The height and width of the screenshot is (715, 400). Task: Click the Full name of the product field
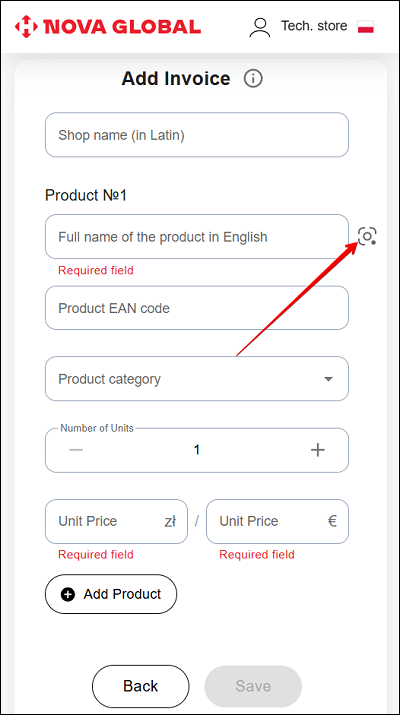pos(197,237)
